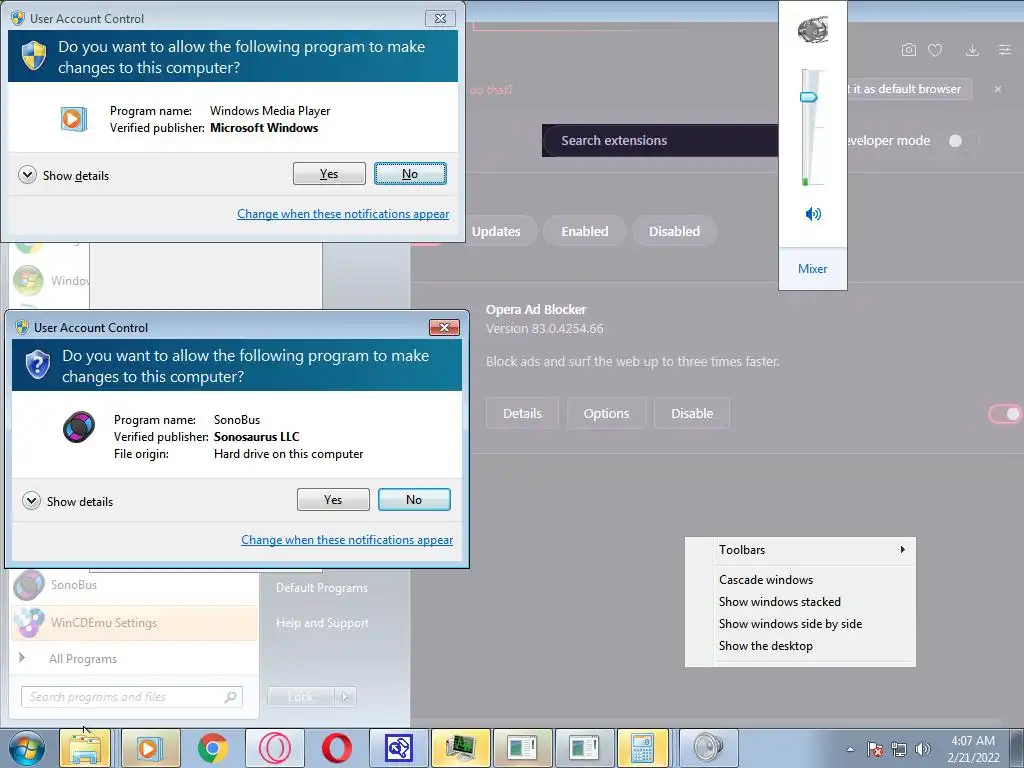This screenshot has width=1024, height=768.
Task: Click the Lock button in Start menu
Action: [x=300, y=697]
